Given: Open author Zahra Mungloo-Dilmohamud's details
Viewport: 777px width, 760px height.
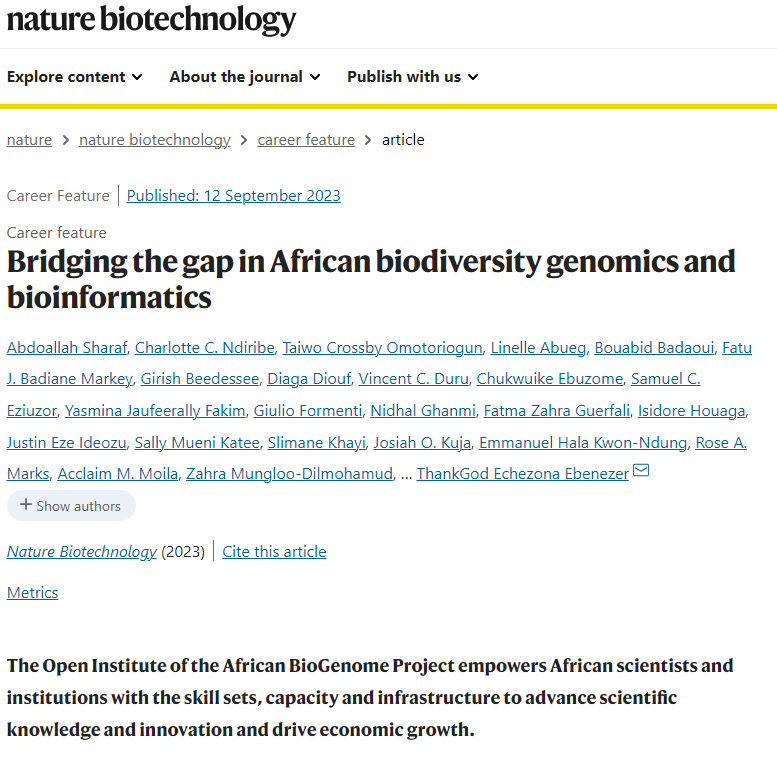Looking at the screenshot, I should (289, 474).
